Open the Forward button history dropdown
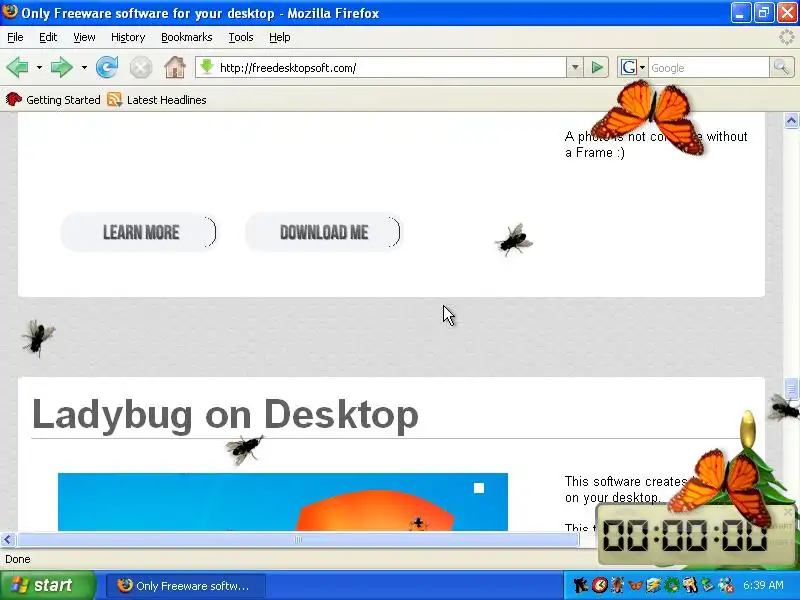This screenshot has width=800, height=600. coord(84,67)
